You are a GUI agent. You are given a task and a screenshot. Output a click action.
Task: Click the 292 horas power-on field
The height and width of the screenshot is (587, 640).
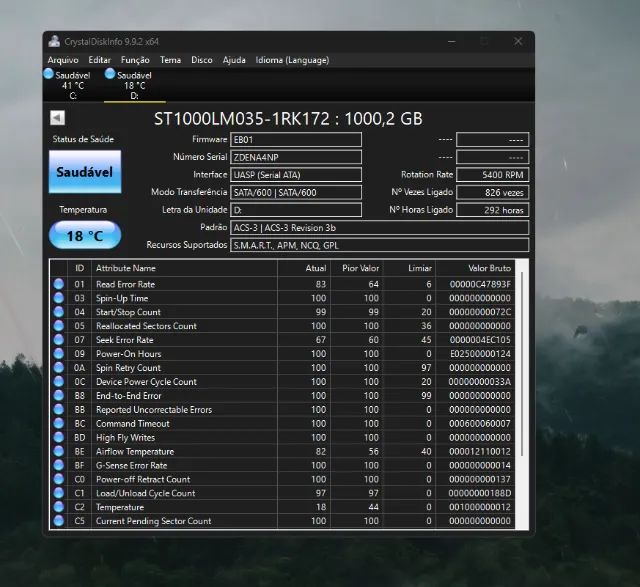click(493, 210)
